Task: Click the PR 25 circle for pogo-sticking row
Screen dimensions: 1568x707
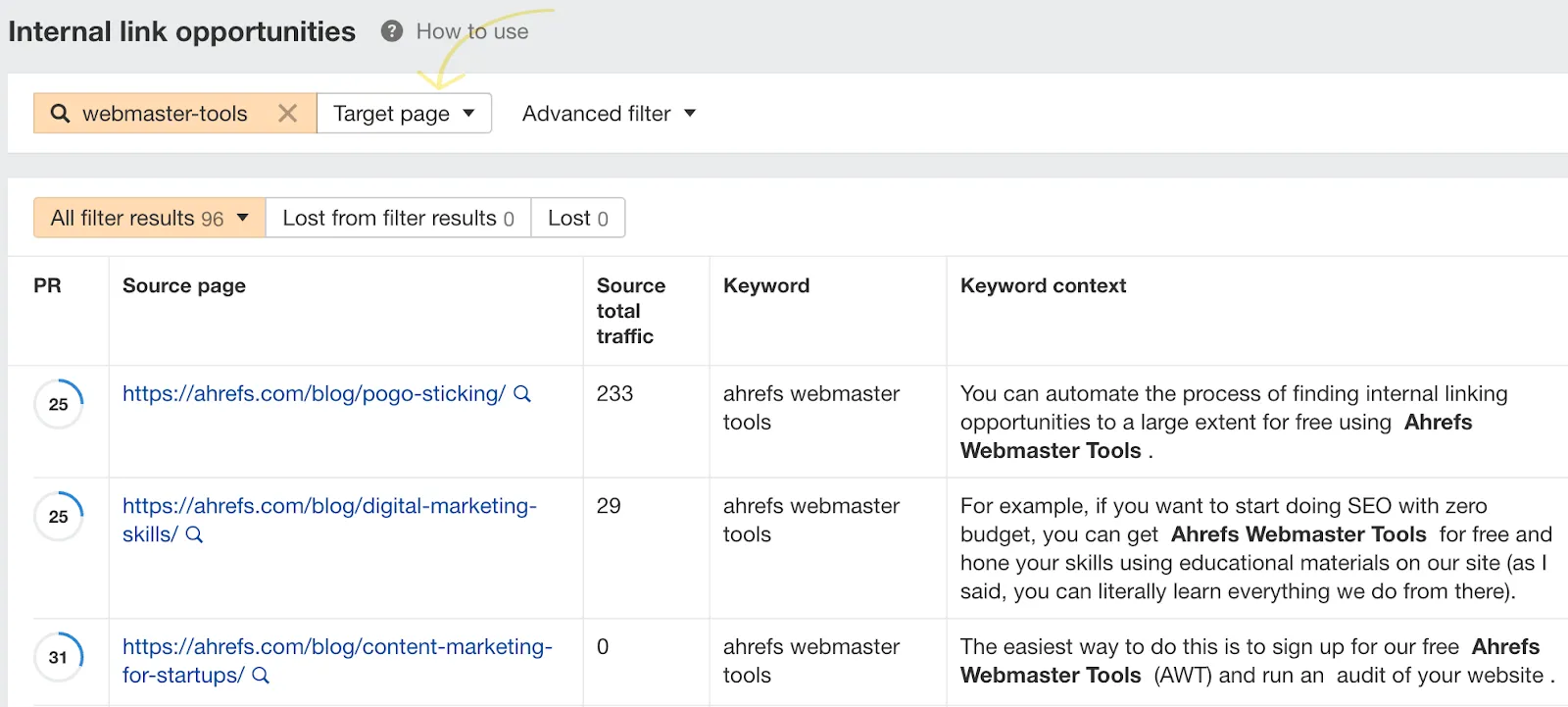Action: pyautogui.click(x=59, y=404)
